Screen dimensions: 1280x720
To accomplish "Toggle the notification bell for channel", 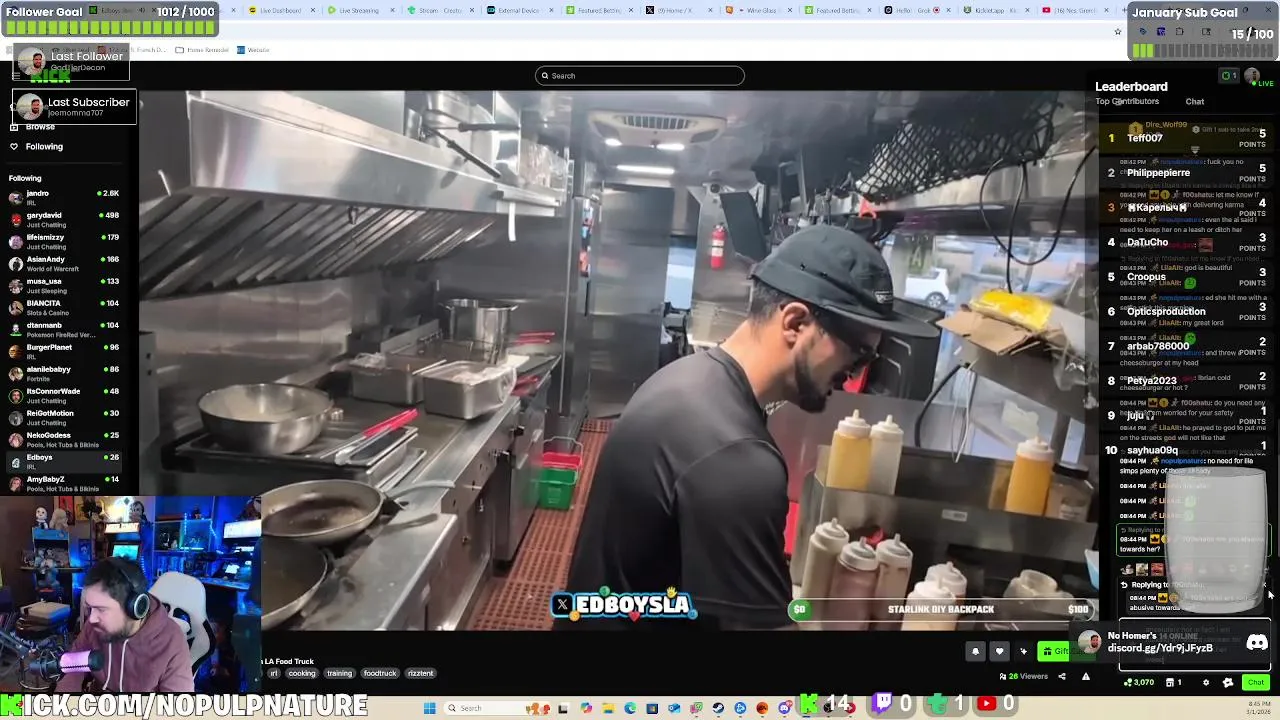I will [975, 652].
